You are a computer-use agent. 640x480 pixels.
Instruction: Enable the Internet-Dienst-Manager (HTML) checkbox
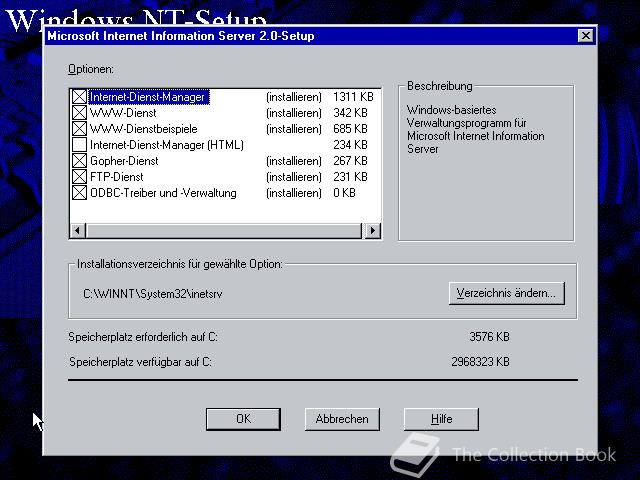(79, 144)
